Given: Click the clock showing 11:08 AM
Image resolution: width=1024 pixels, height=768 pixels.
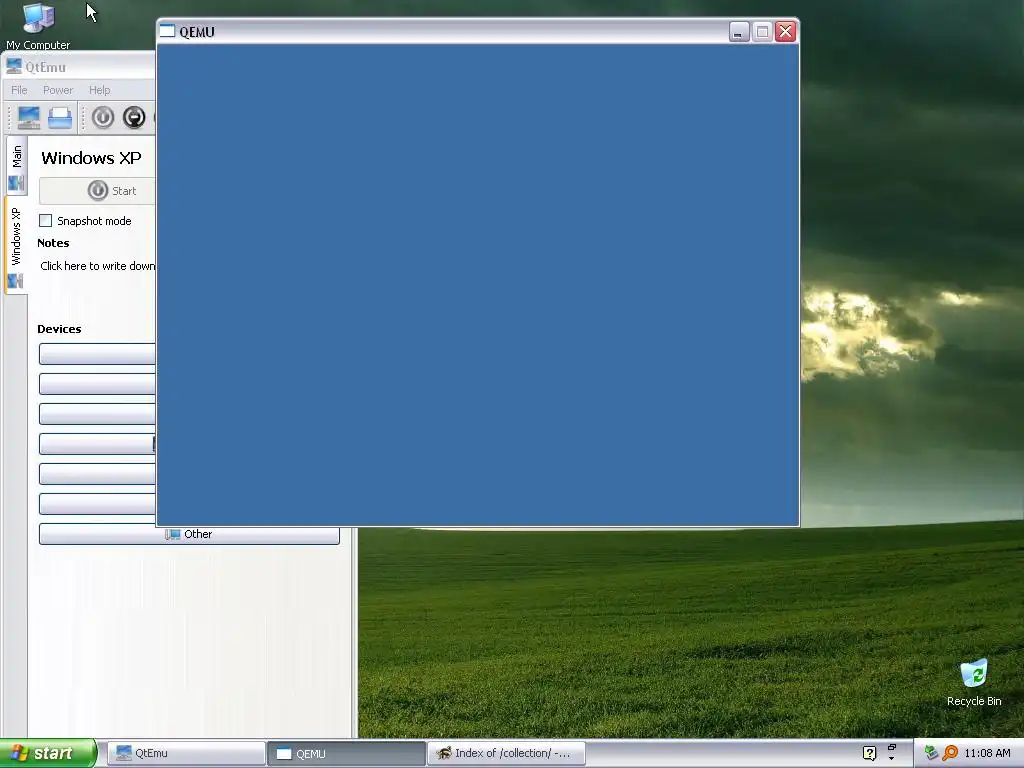Looking at the screenshot, I should tap(987, 753).
